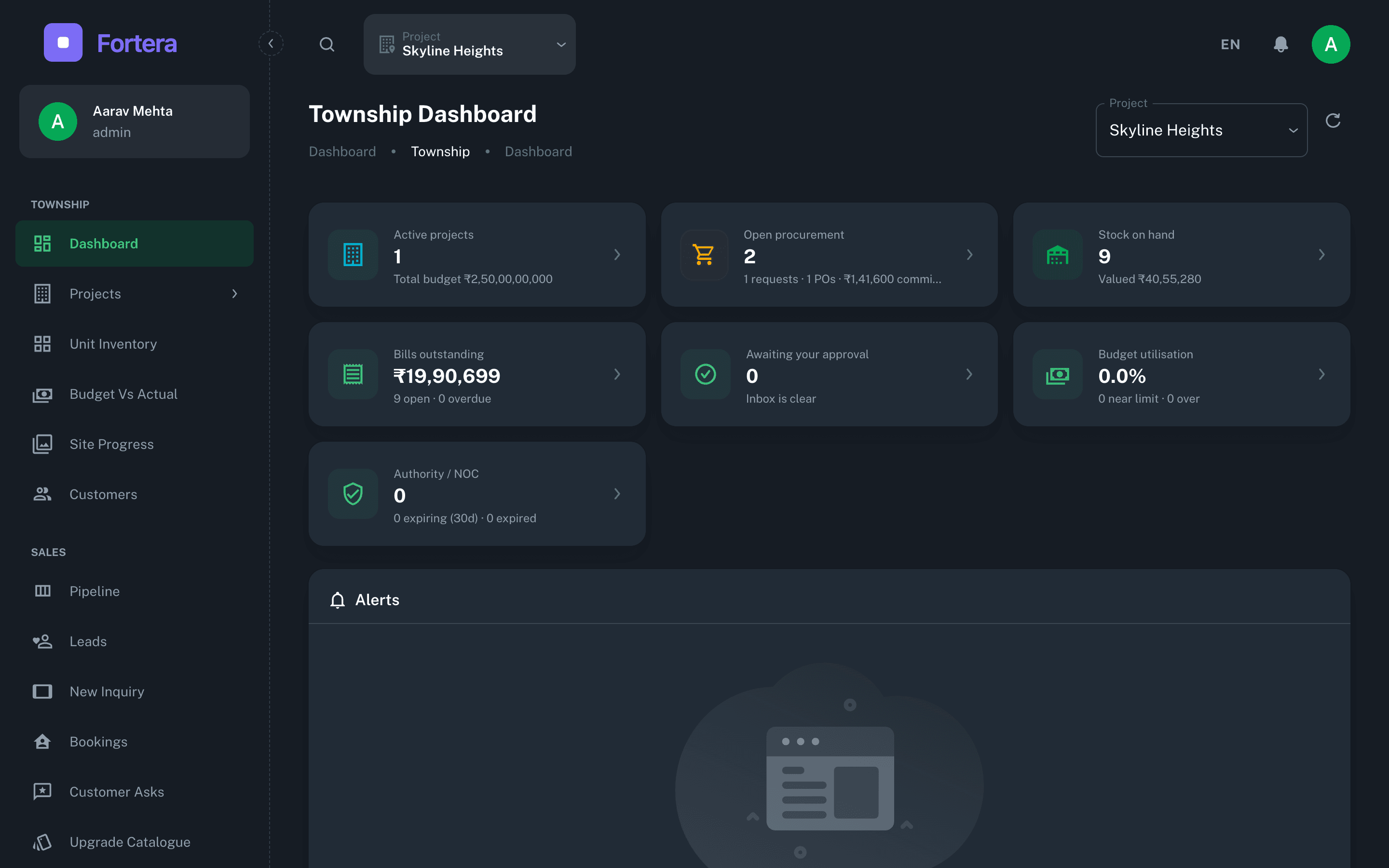Click the Total budget ₹2,50,00,00,000 text
Image resolution: width=1389 pixels, height=868 pixels.
473,279
